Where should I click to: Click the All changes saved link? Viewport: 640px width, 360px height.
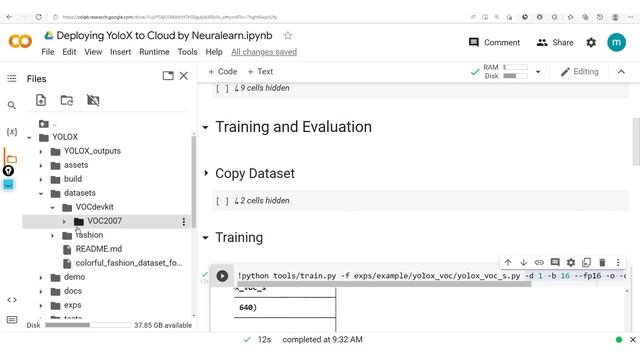pos(264,52)
